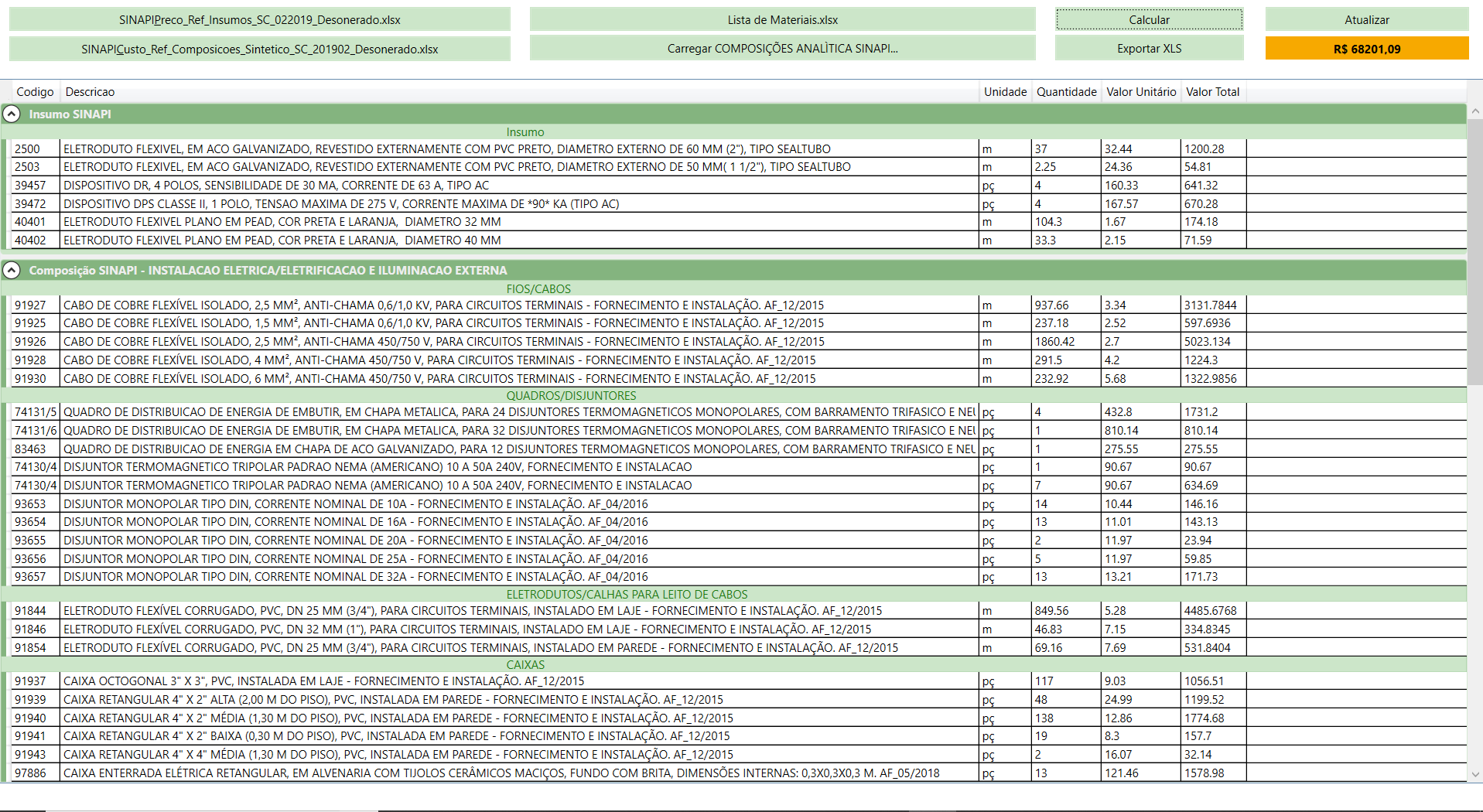Click the ELETRODUTOS/CALHAS PARA LEITO DE CABOS header
Image resolution: width=1483 pixels, height=812 pixels.
tap(627, 595)
